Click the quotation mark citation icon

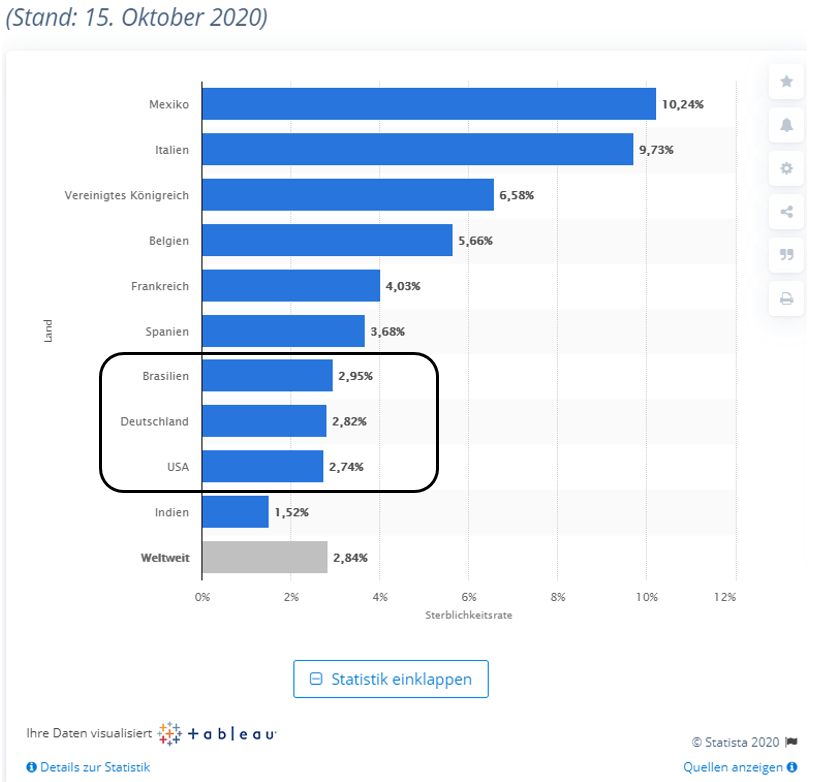pyautogui.click(x=786, y=255)
